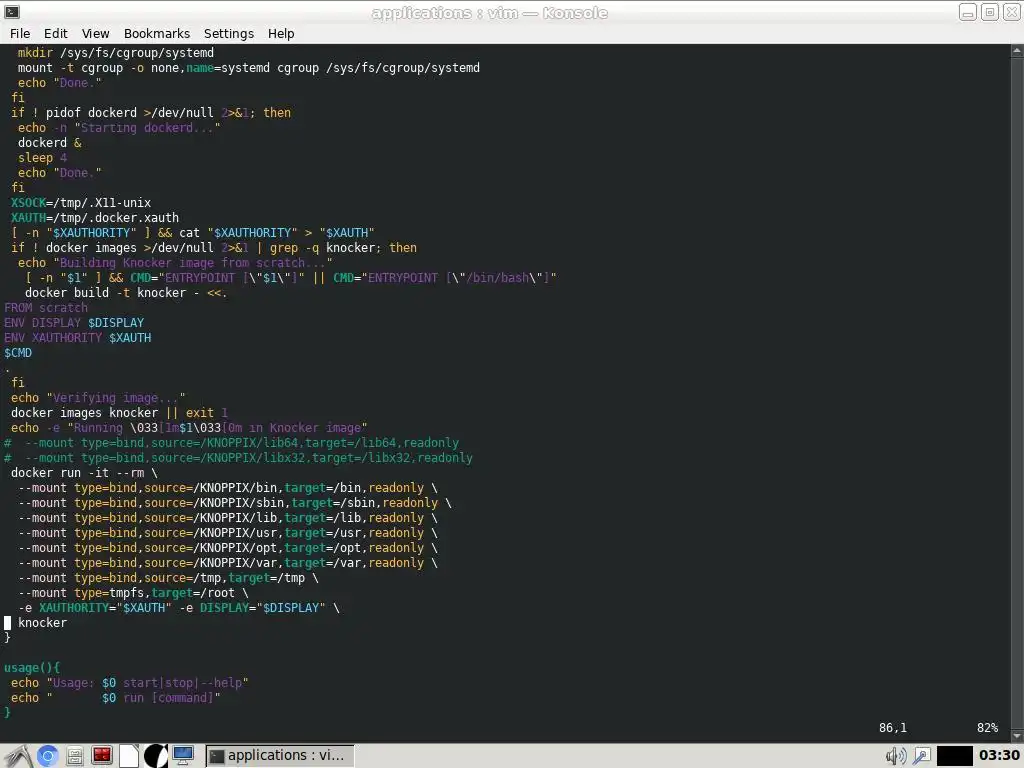Click the 'echo -n "Starting dockerd..."' line
This screenshot has height=768, width=1024.
point(119,127)
